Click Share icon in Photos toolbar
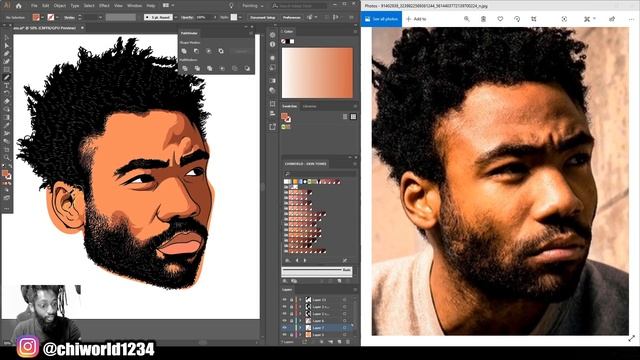 [x=612, y=19]
